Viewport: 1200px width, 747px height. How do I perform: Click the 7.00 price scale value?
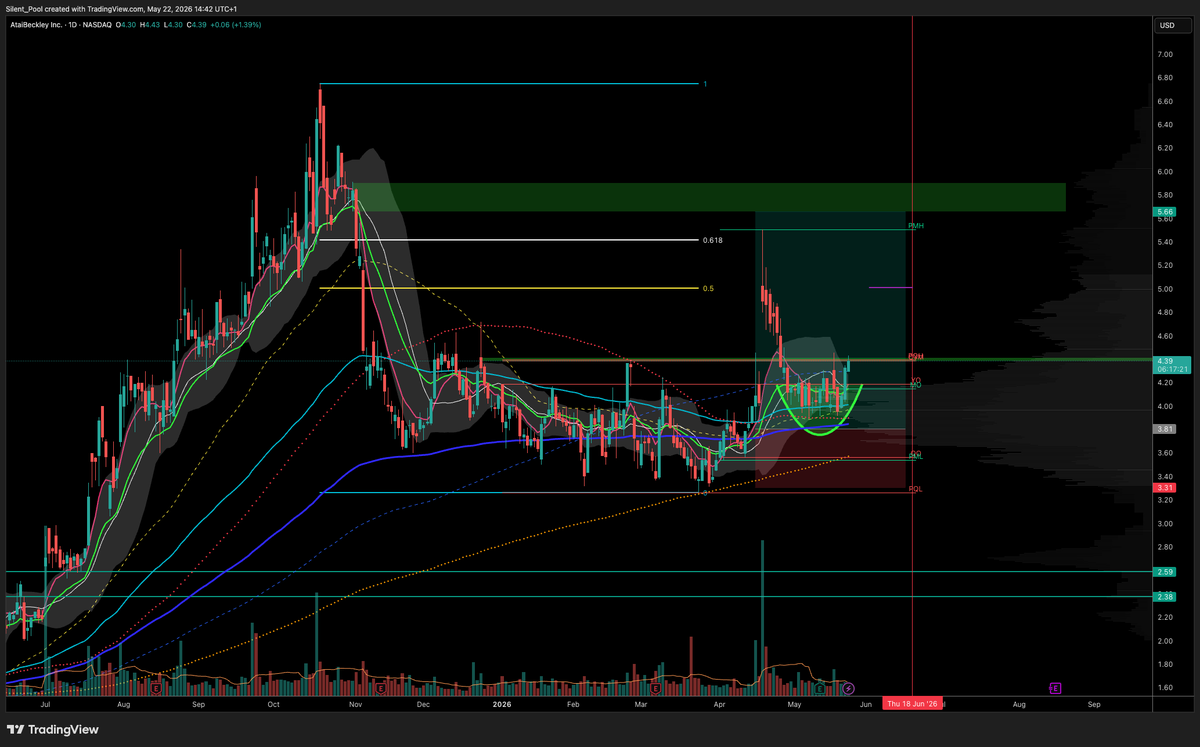point(1166,54)
